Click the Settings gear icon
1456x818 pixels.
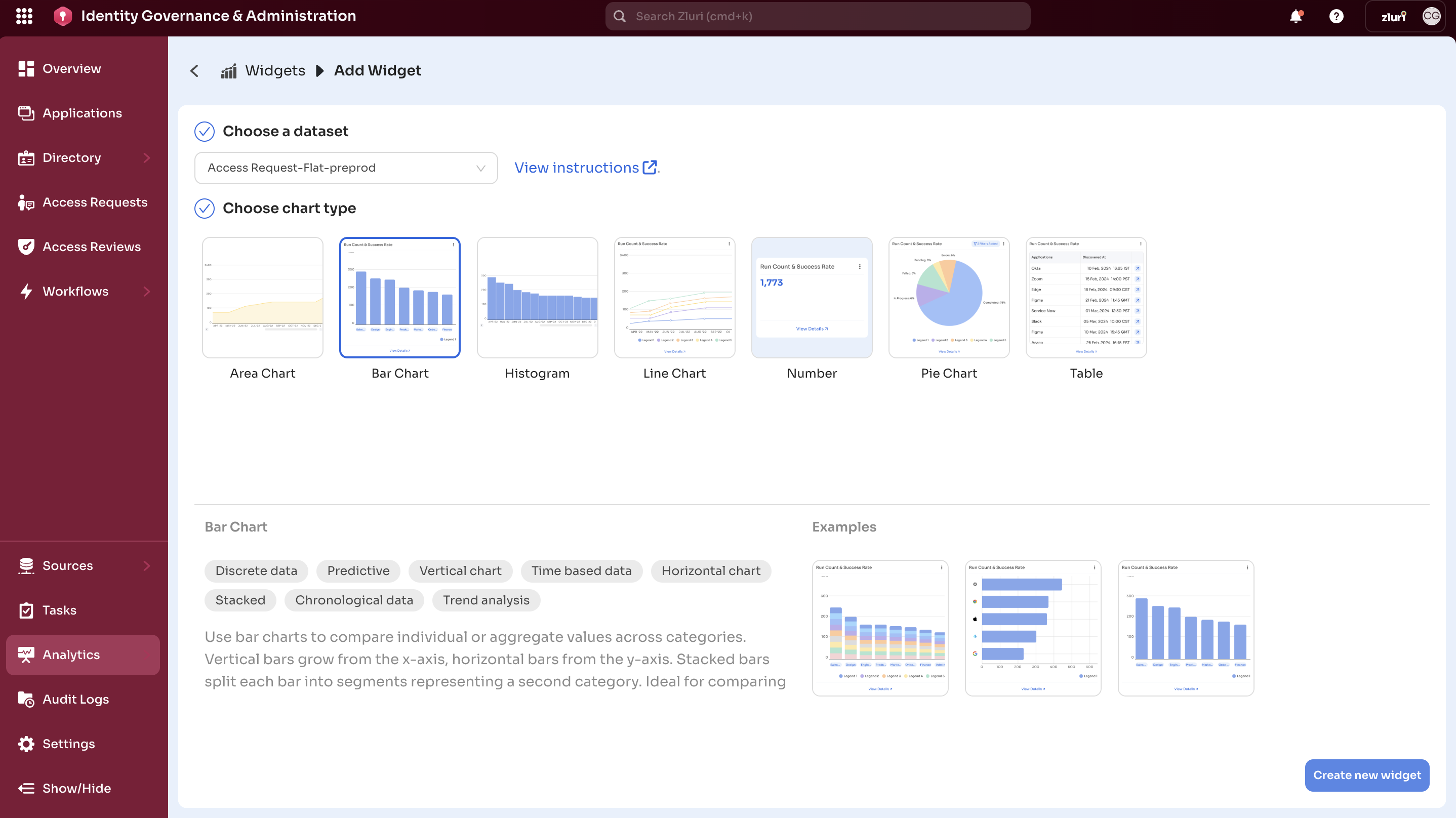pos(26,744)
